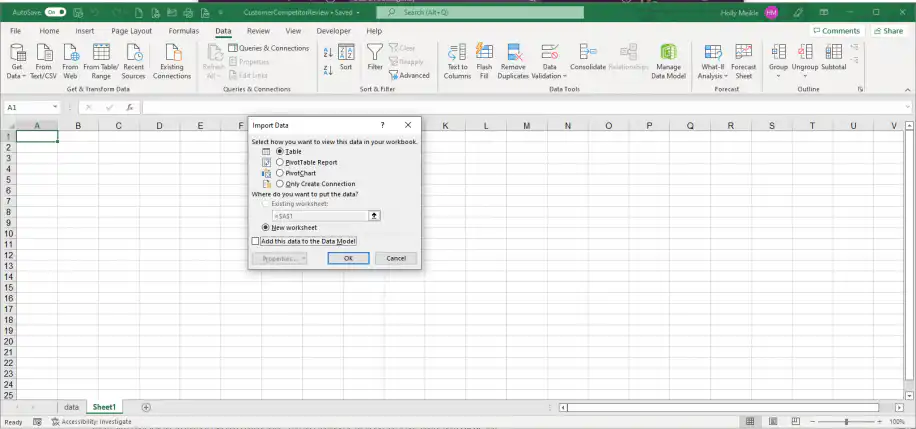Open the file name Saved dropdown
The image size is (916, 429).
(358, 12)
